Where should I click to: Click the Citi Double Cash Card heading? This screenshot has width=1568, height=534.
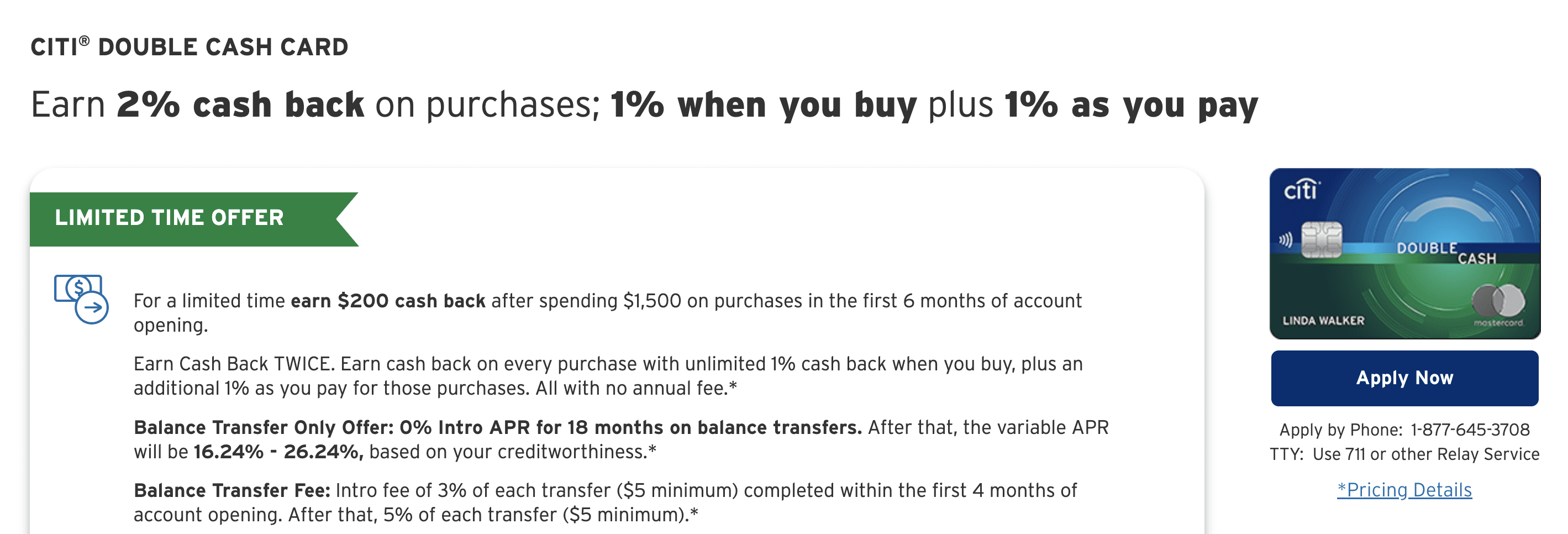click(x=190, y=47)
